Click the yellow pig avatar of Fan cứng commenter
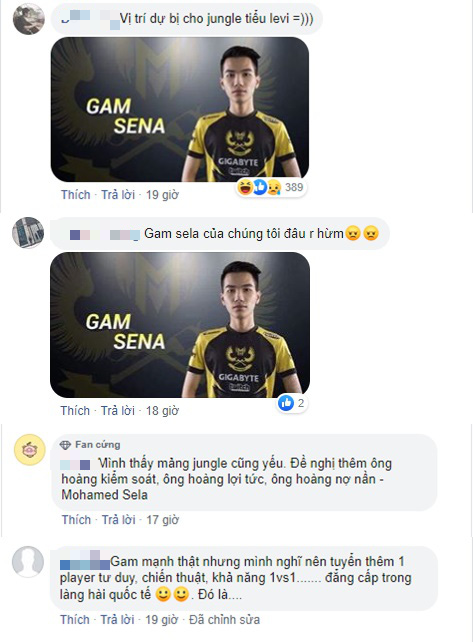 click(29, 450)
